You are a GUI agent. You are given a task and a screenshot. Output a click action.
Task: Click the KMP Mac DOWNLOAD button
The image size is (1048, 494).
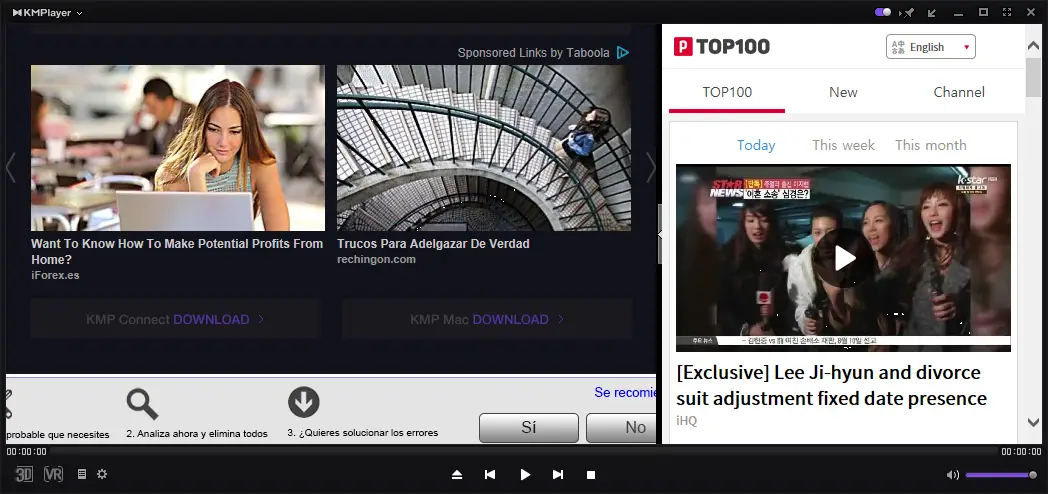pyautogui.click(x=487, y=320)
